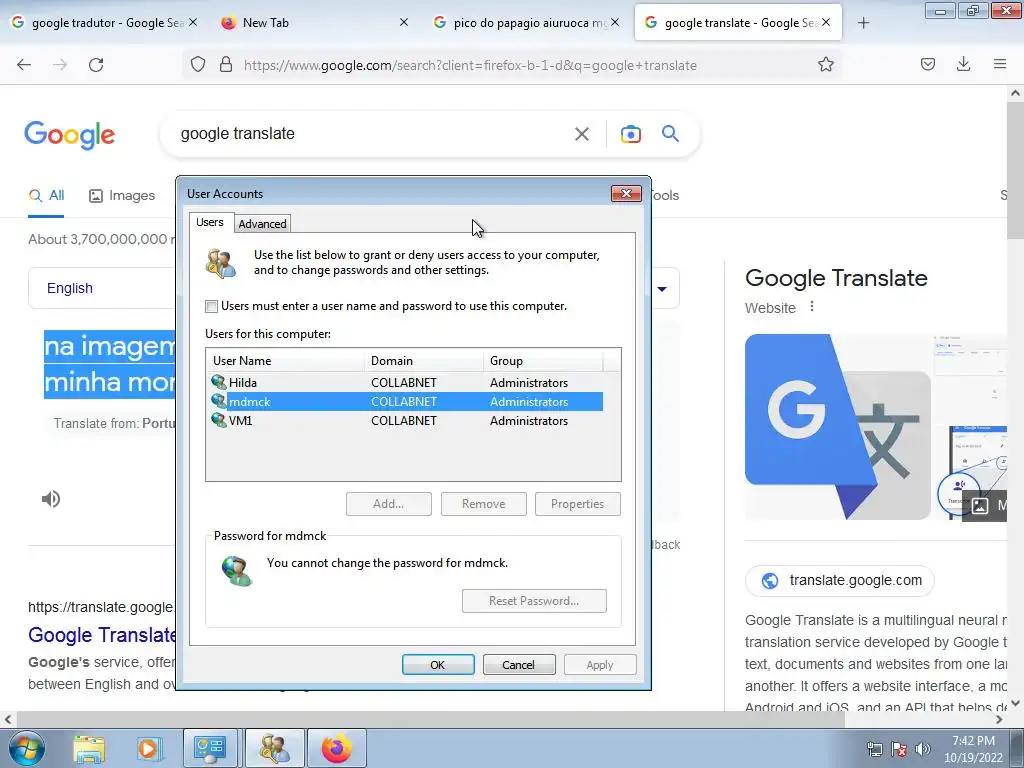
Task: Click the Firefox forward arrow
Action: click(60, 65)
